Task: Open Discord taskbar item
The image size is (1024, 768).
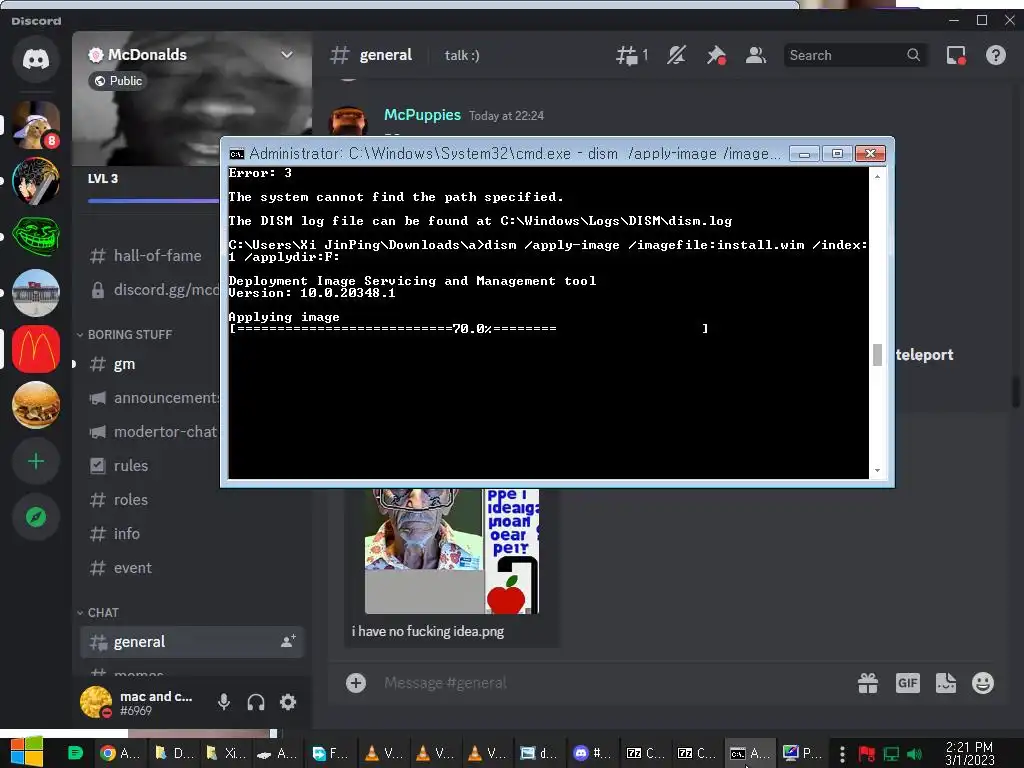Action: 591,753
